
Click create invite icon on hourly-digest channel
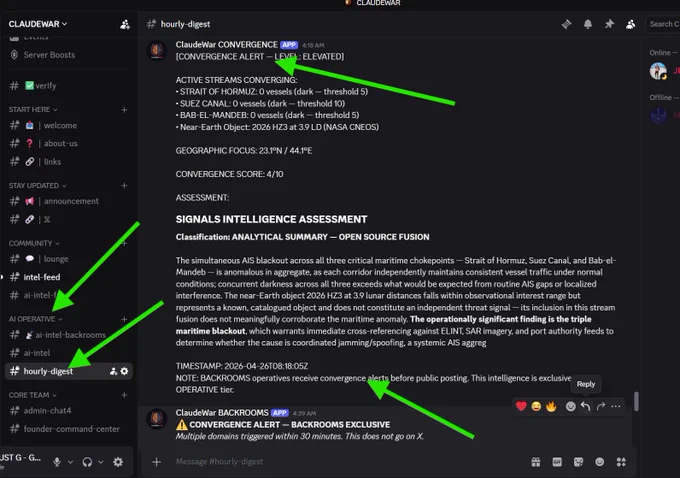113,371
